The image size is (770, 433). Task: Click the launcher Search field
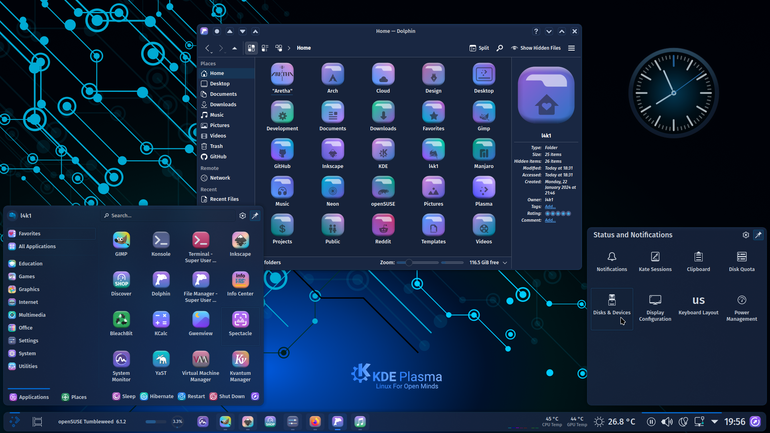[x=168, y=216]
